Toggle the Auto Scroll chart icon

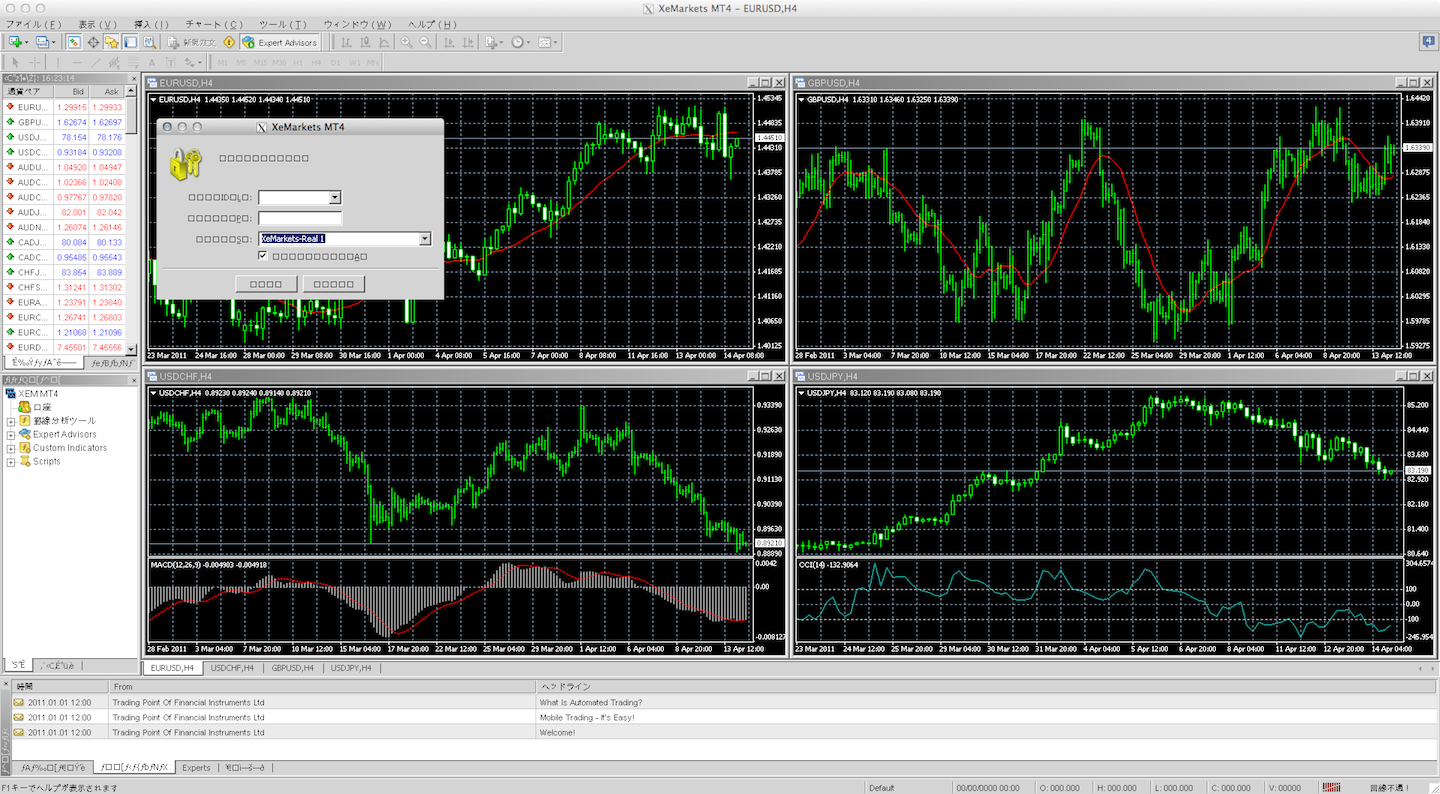point(448,42)
